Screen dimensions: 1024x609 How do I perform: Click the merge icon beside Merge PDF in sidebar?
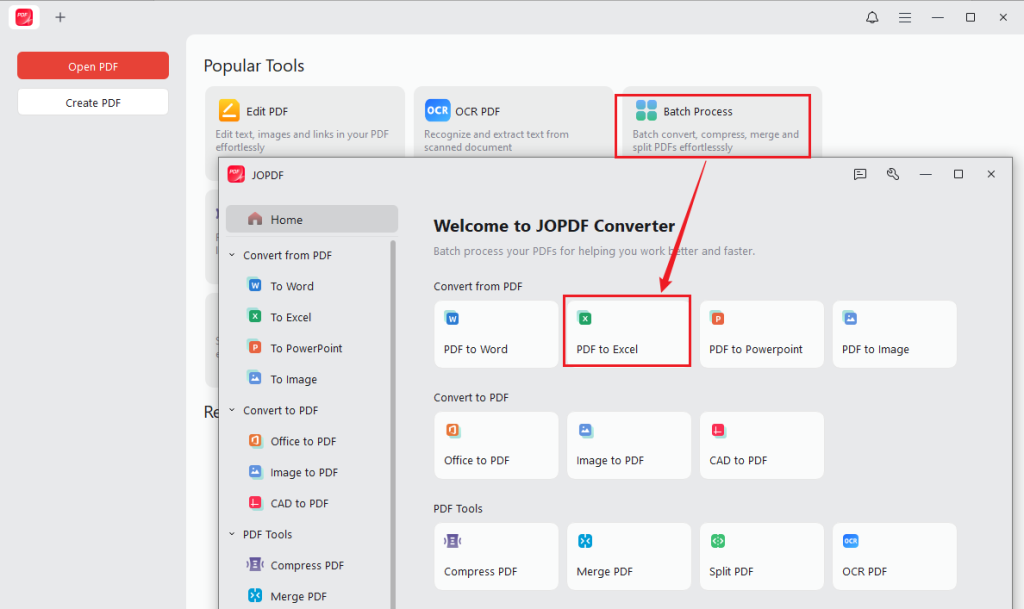coord(255,595)
